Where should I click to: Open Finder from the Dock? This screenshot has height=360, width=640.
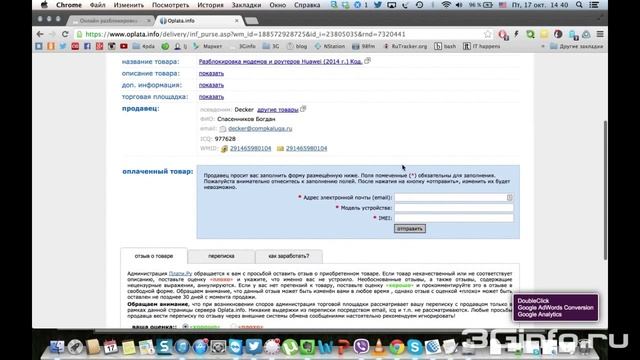(x=57, y=347)
